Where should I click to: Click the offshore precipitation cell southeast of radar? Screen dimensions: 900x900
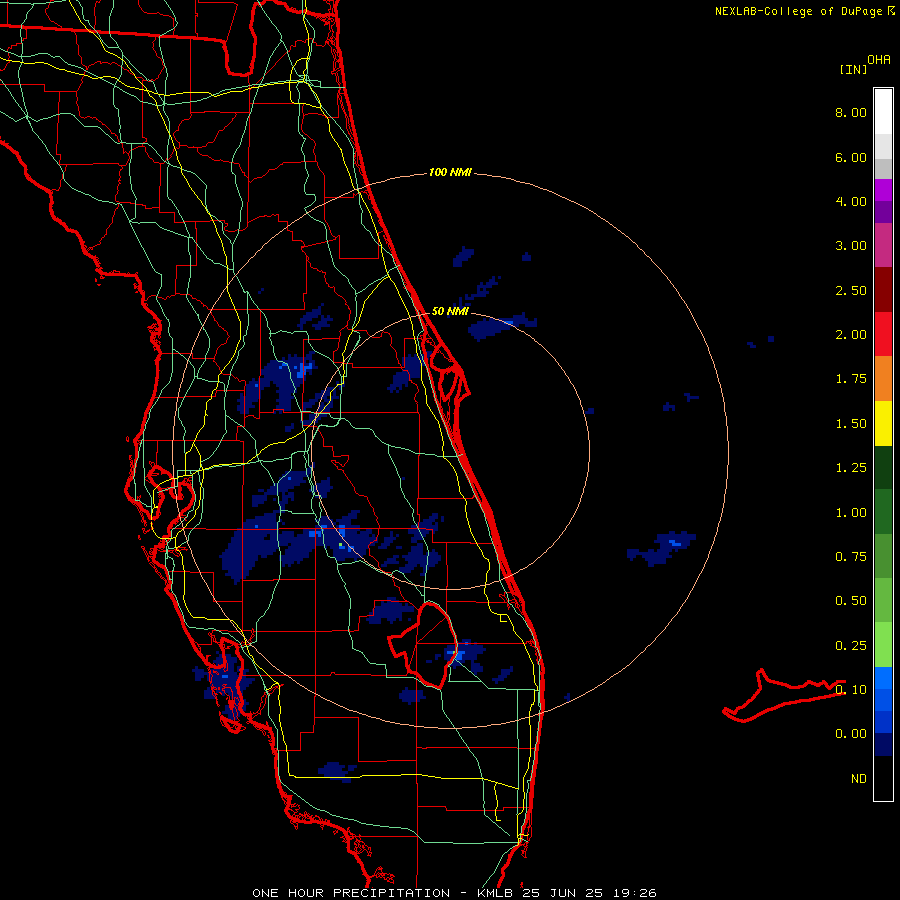click(661, 547)
